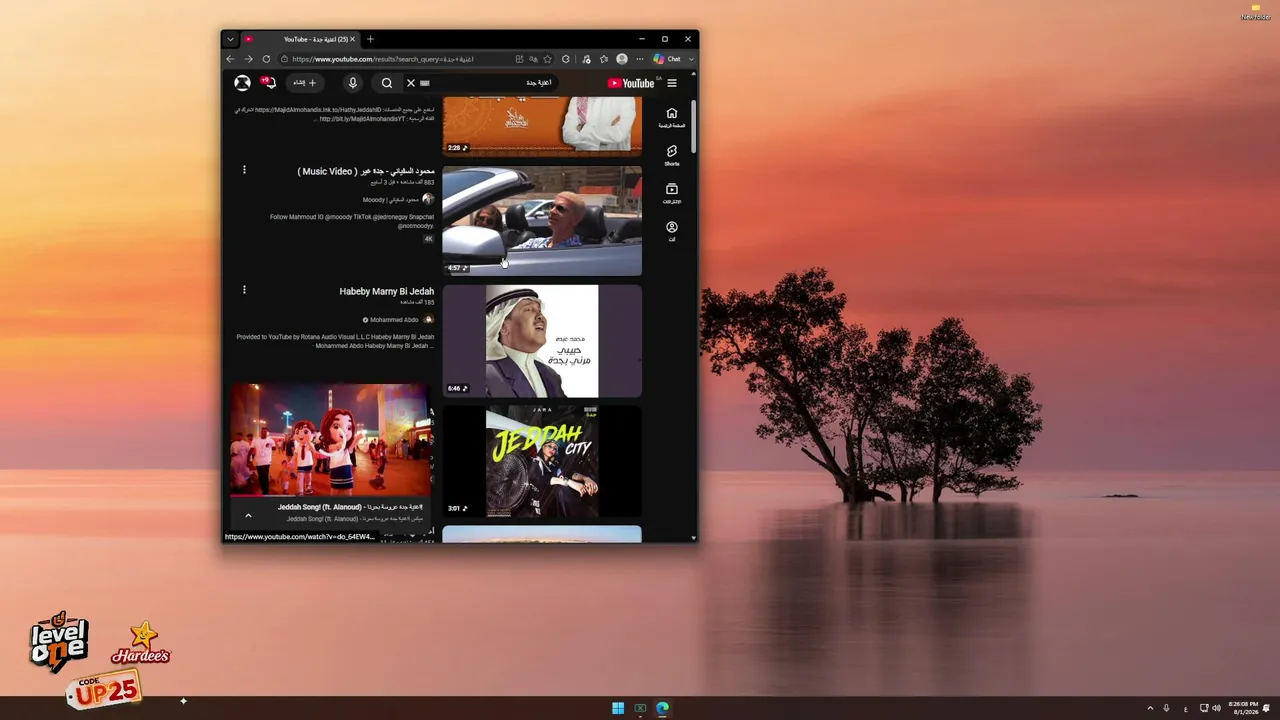Play the orange thumbnail video lasting 2:28

pos(542,126)
